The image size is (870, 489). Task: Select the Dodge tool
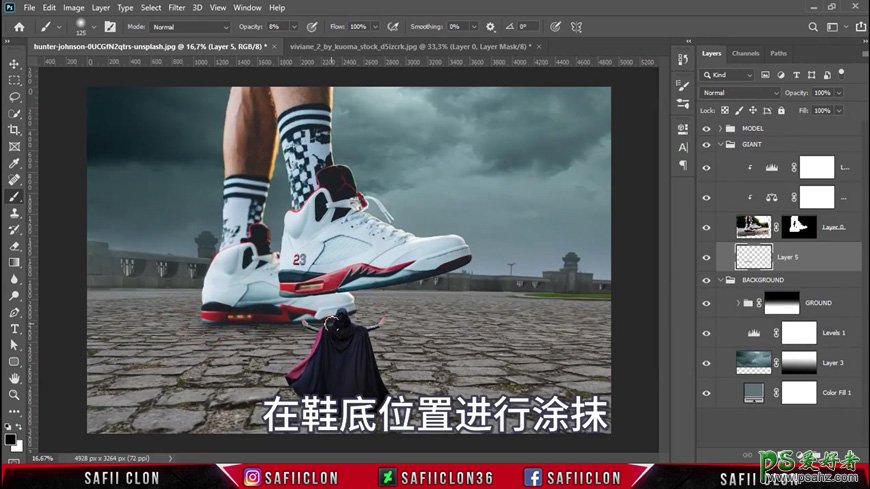coord(14,296)
